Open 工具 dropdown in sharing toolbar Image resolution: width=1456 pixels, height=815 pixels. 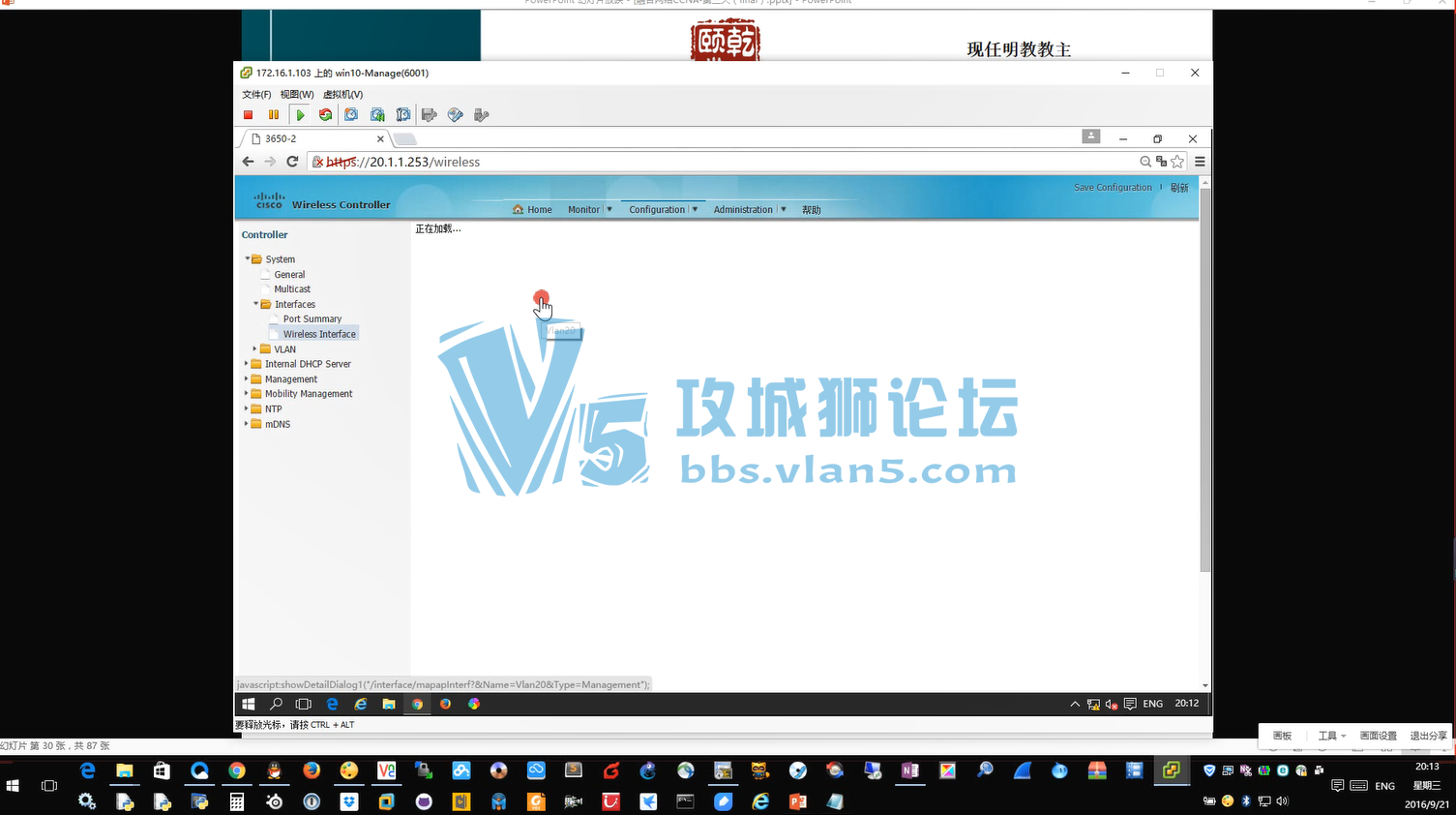pos(1331,736)
